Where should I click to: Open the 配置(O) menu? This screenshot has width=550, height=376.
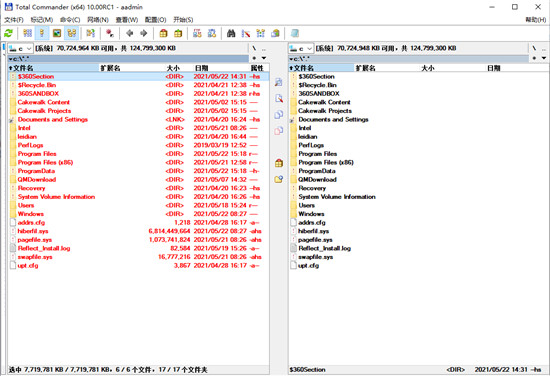coord(155,20)
